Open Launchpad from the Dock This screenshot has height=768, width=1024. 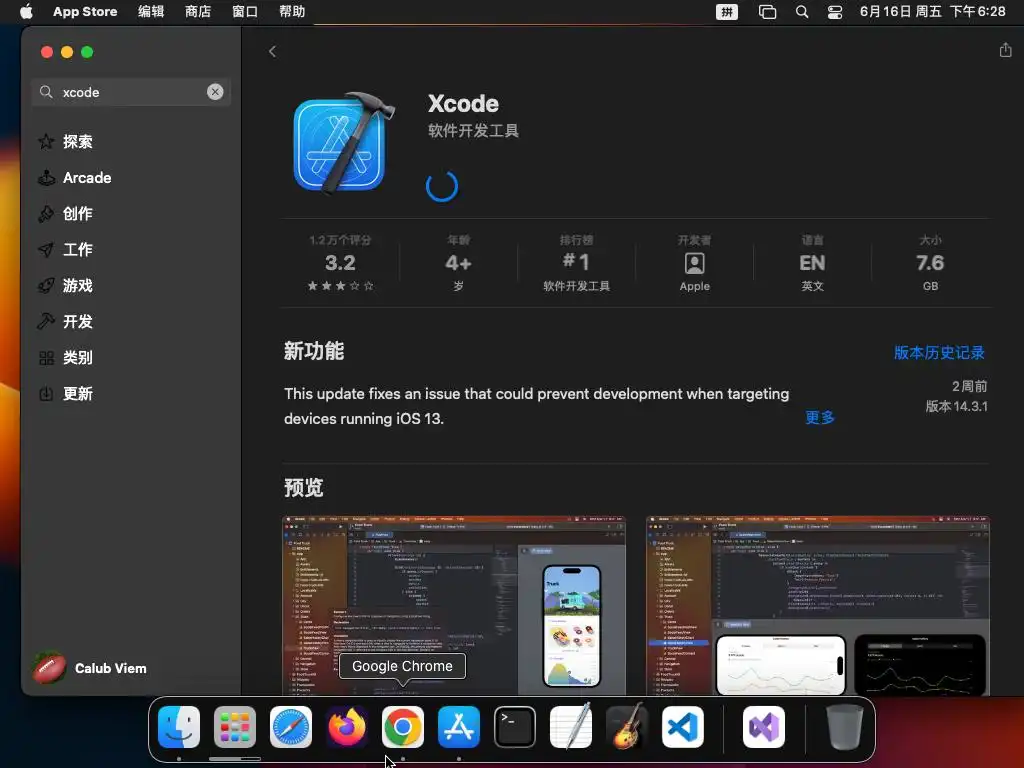[235, 727]
